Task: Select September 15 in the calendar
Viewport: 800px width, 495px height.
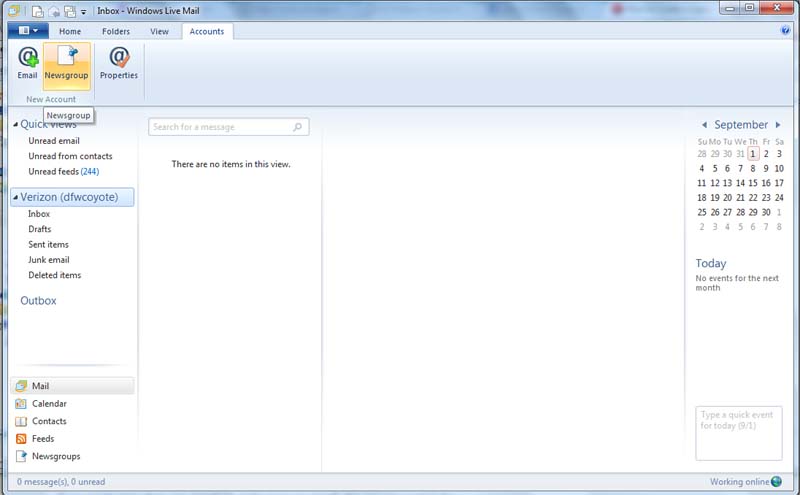Action: click(x=753, y=183)
